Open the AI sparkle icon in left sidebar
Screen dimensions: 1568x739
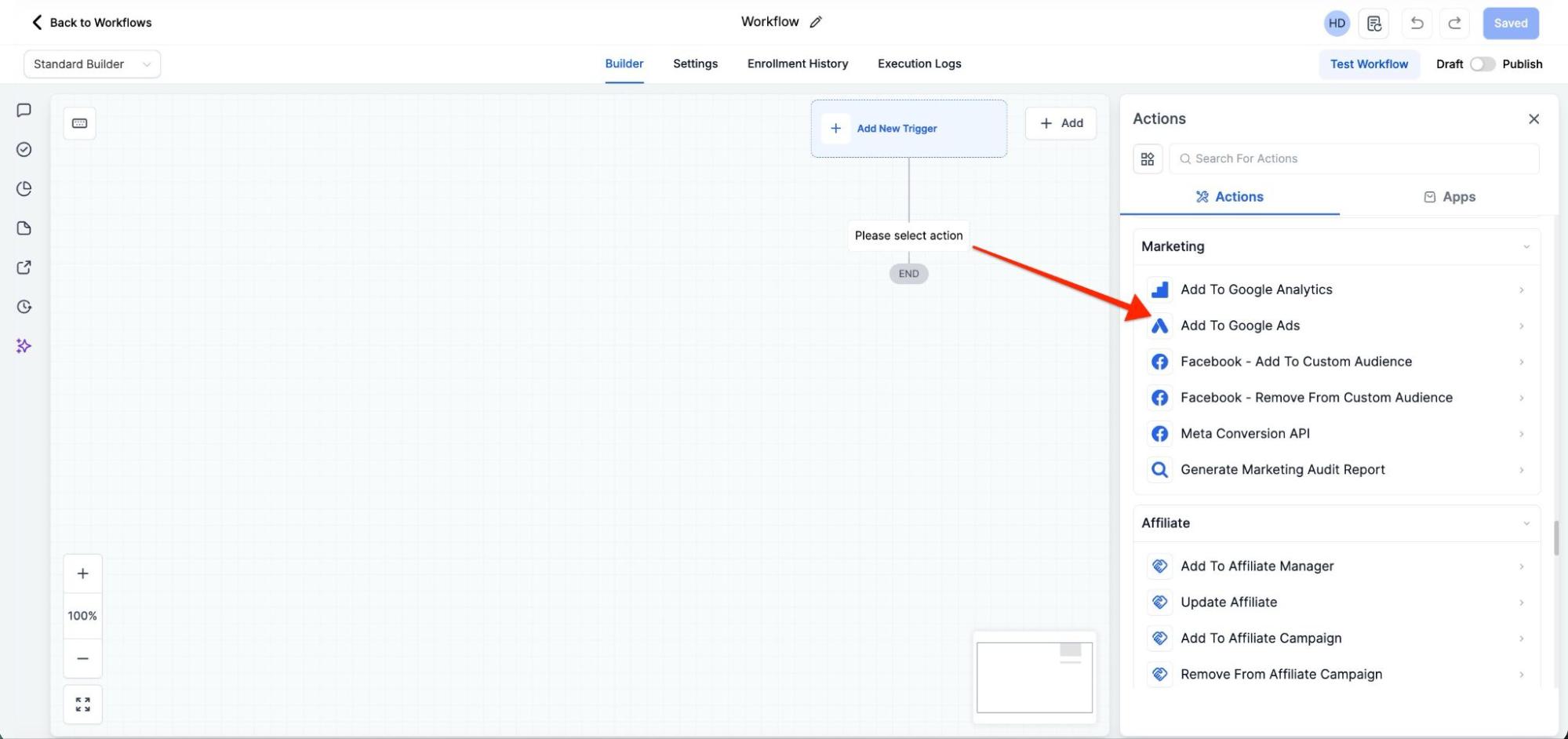tap(24, 346)
